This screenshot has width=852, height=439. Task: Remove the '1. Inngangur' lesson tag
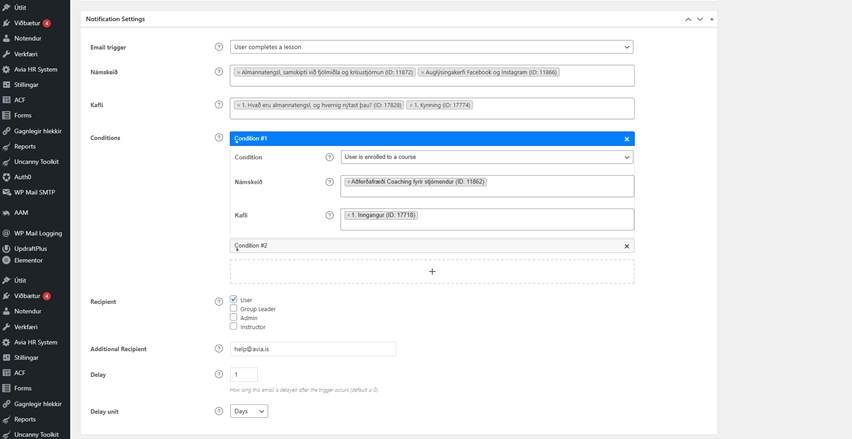[348, 215]
